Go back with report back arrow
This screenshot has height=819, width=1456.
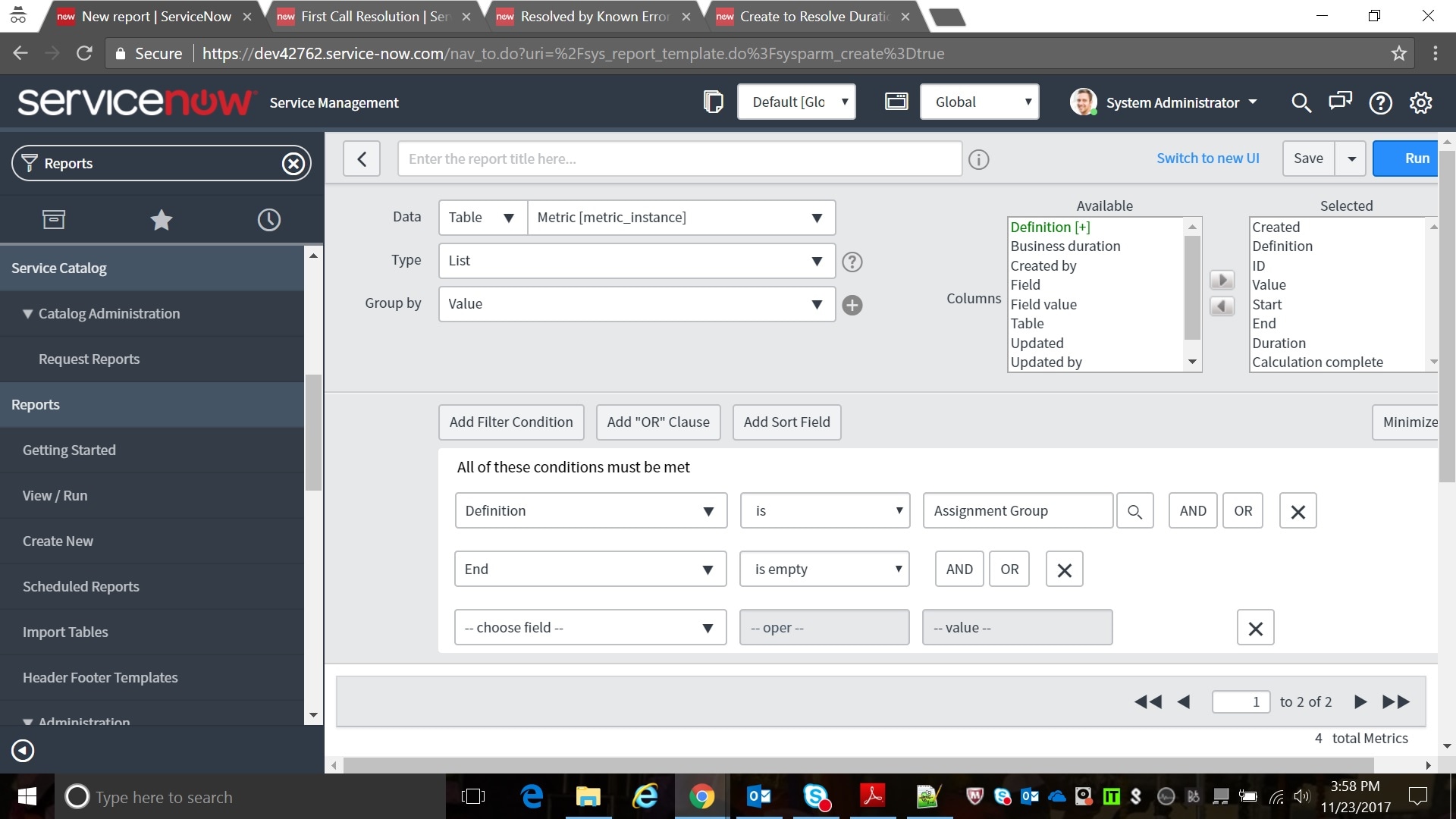coord(362,158)
